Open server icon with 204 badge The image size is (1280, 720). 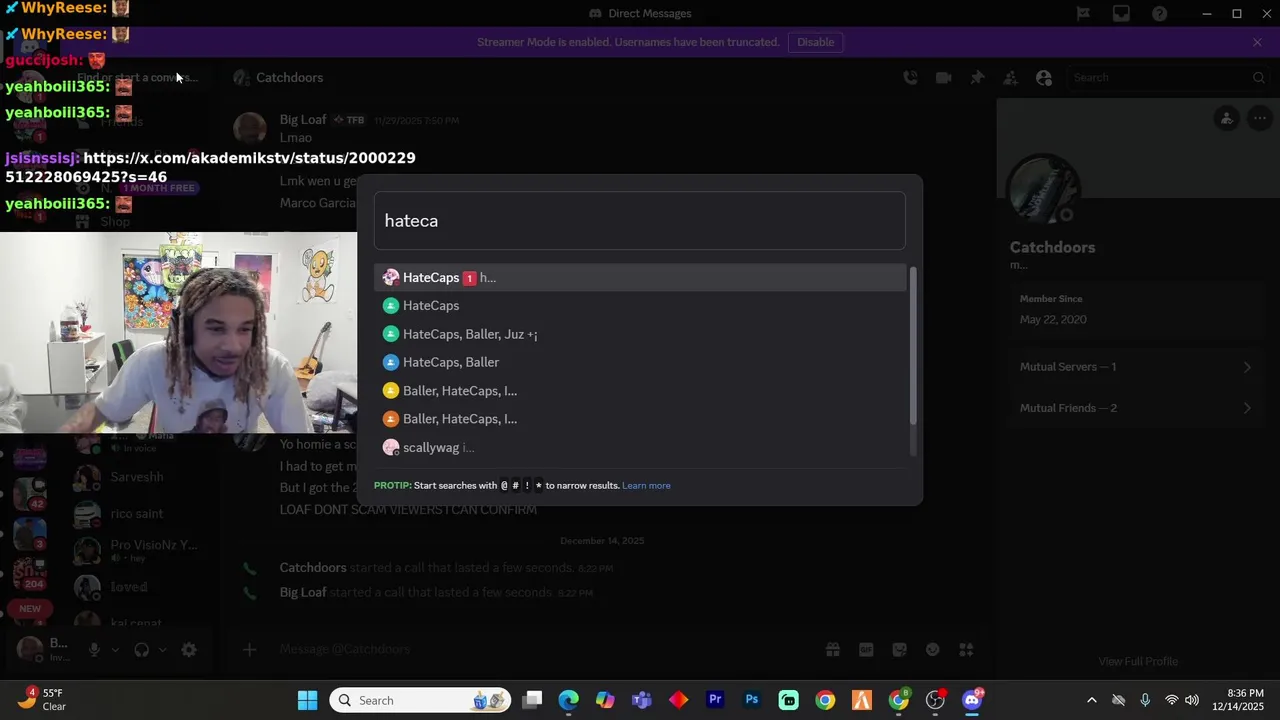click(29, 573)
